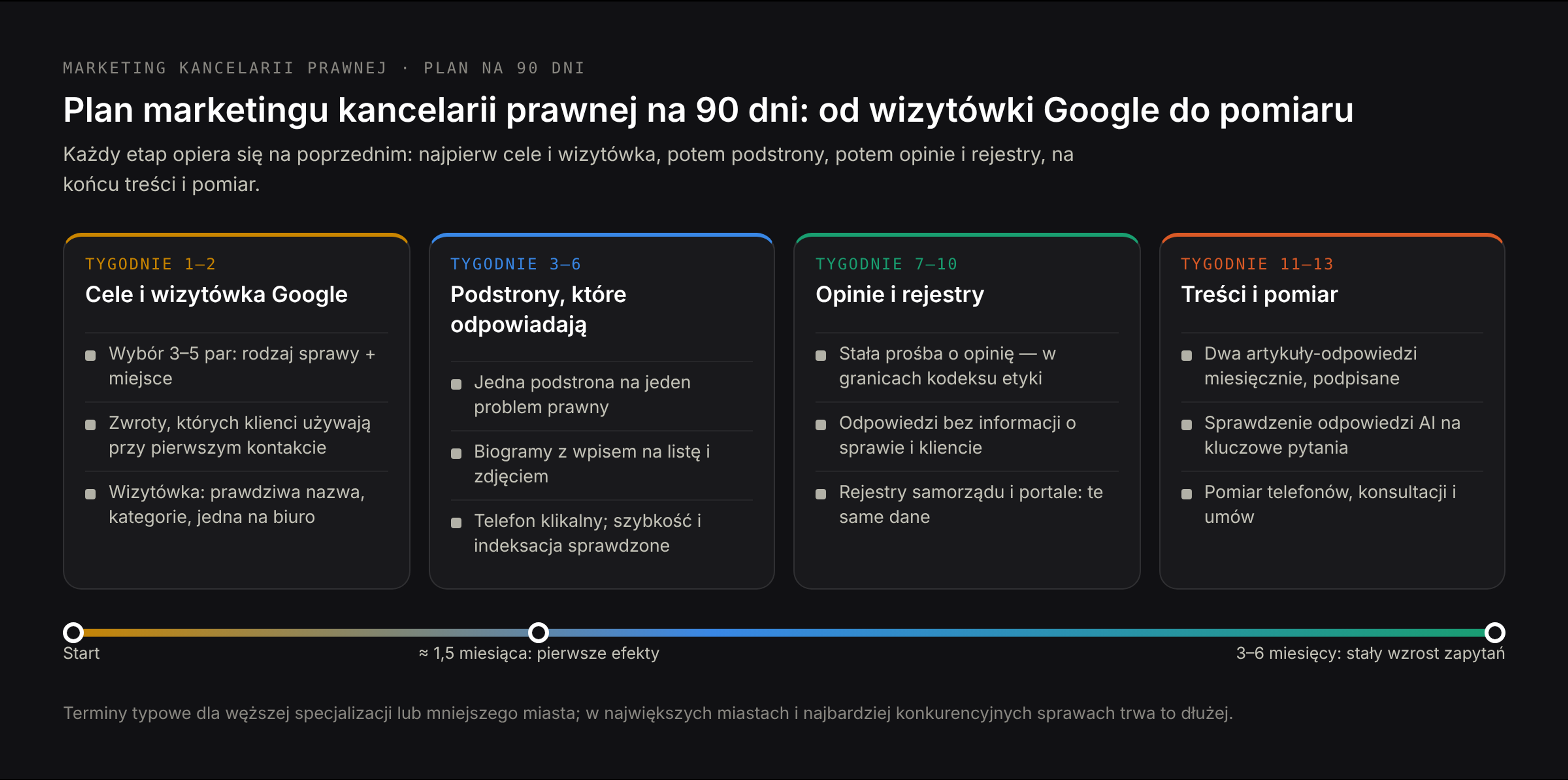The image size is (1568, 780).
Task: Click subtitle starting 'Każdy etap opiera się'
Action: tap(568, 169)
